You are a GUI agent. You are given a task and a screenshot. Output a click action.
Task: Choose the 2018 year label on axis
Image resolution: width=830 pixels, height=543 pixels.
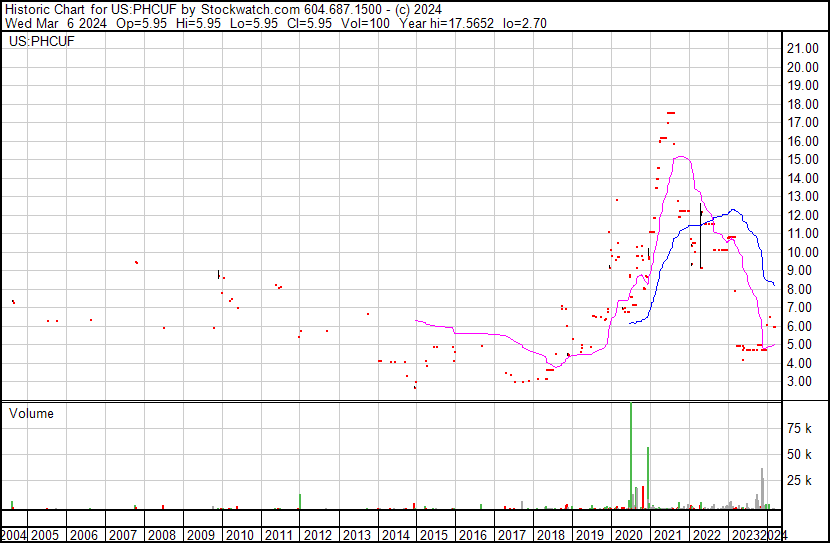[x=551, y=534]
